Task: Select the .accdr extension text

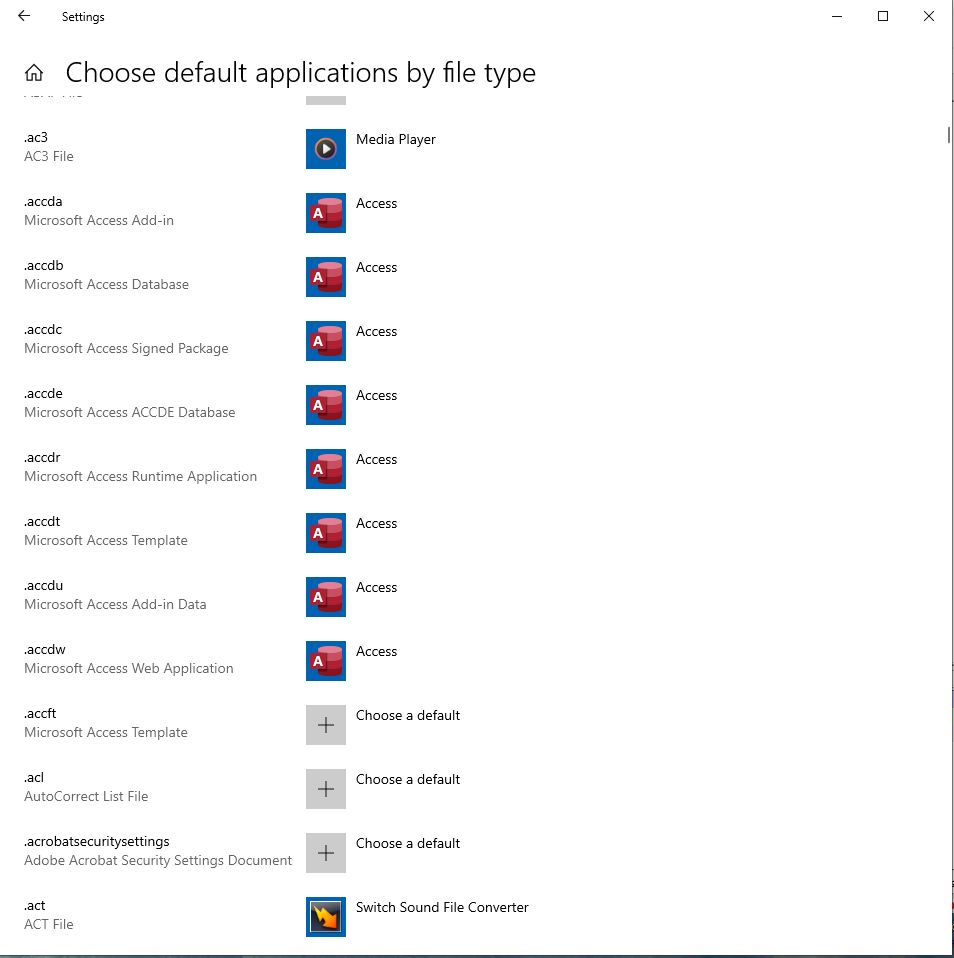Action: (x=42, y=458)
